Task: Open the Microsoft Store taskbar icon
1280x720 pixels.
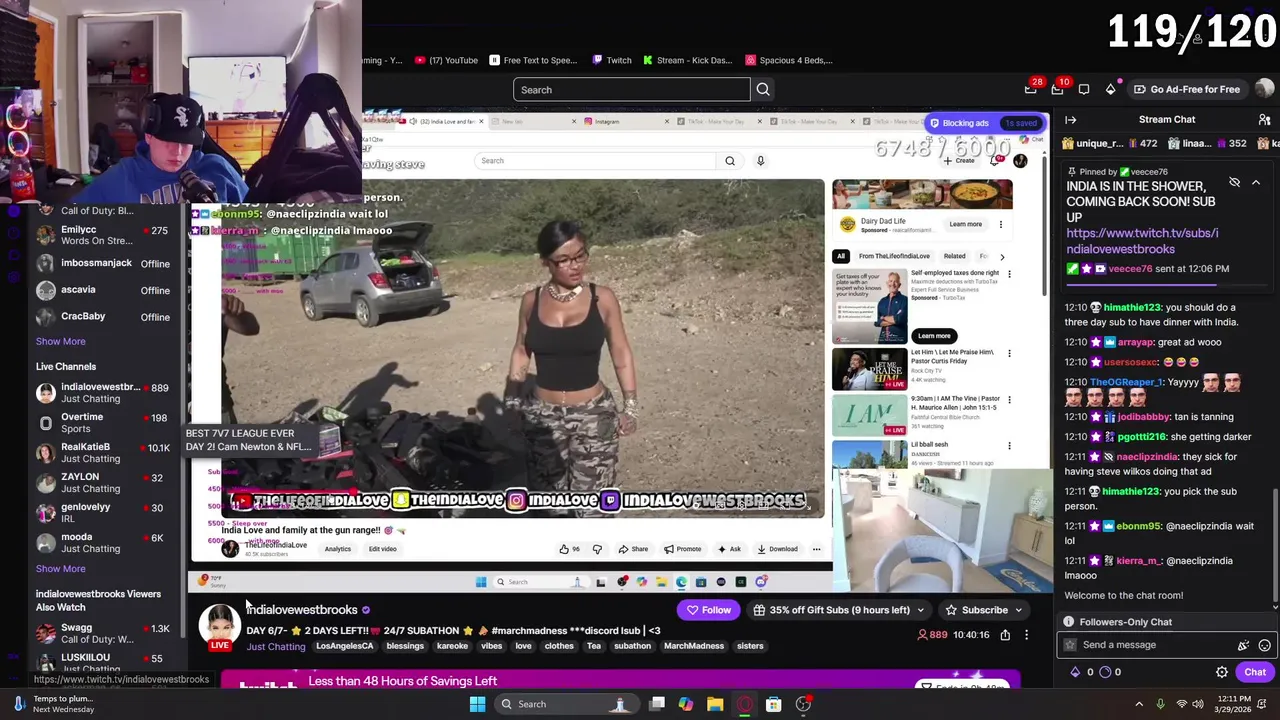Action: 773,704
